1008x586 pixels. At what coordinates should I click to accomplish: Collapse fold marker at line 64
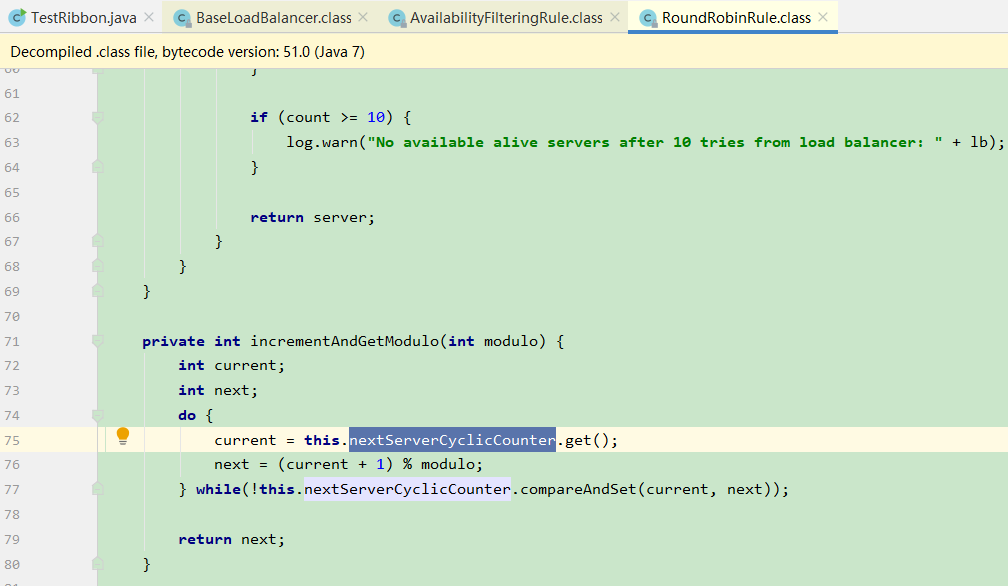pos(98,167)
